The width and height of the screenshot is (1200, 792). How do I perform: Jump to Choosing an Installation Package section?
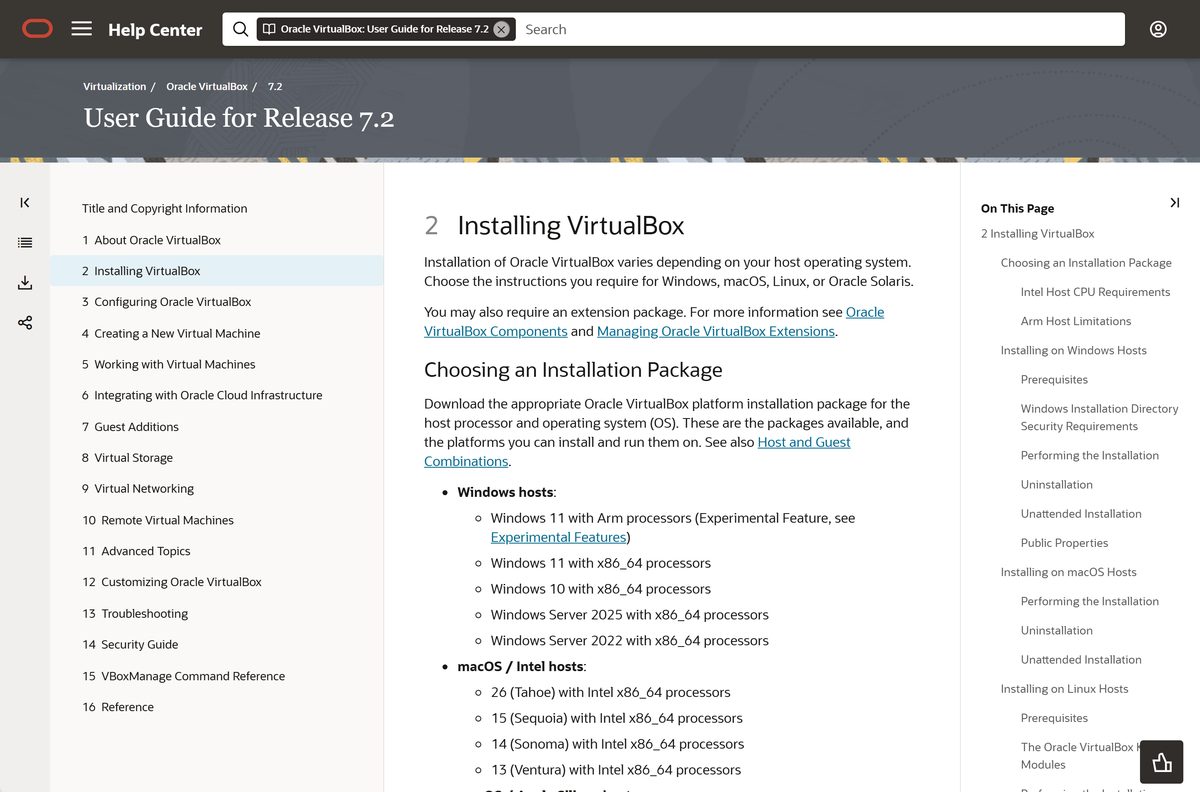1086,263
